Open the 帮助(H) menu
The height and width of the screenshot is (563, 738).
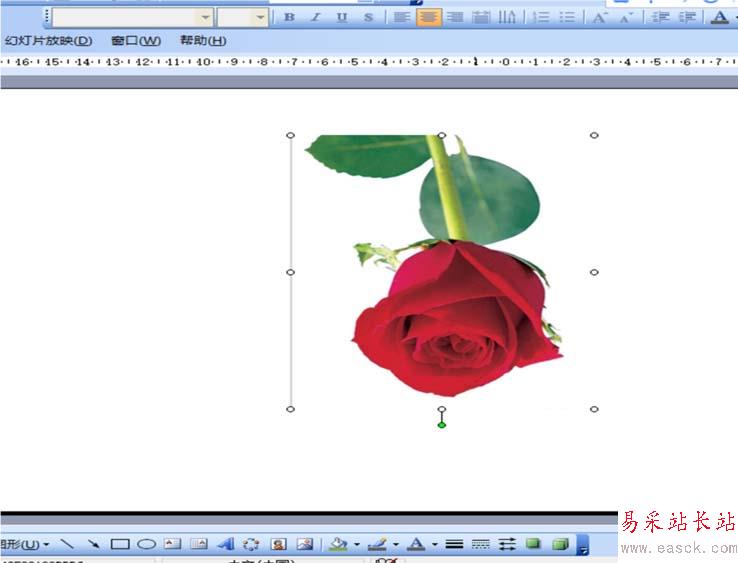pos(203,41)
